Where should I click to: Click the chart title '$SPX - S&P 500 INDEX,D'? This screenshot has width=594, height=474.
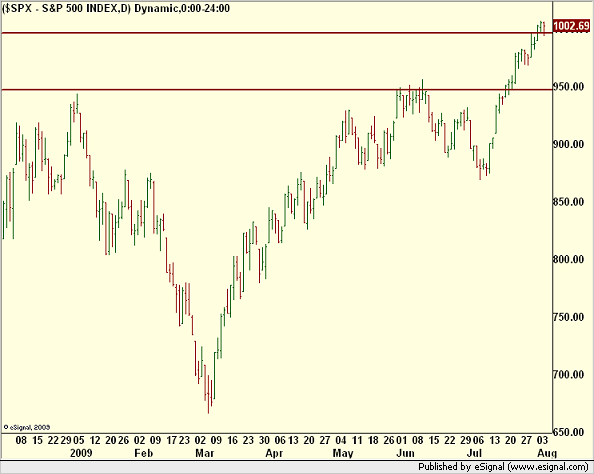coord(66,8)
